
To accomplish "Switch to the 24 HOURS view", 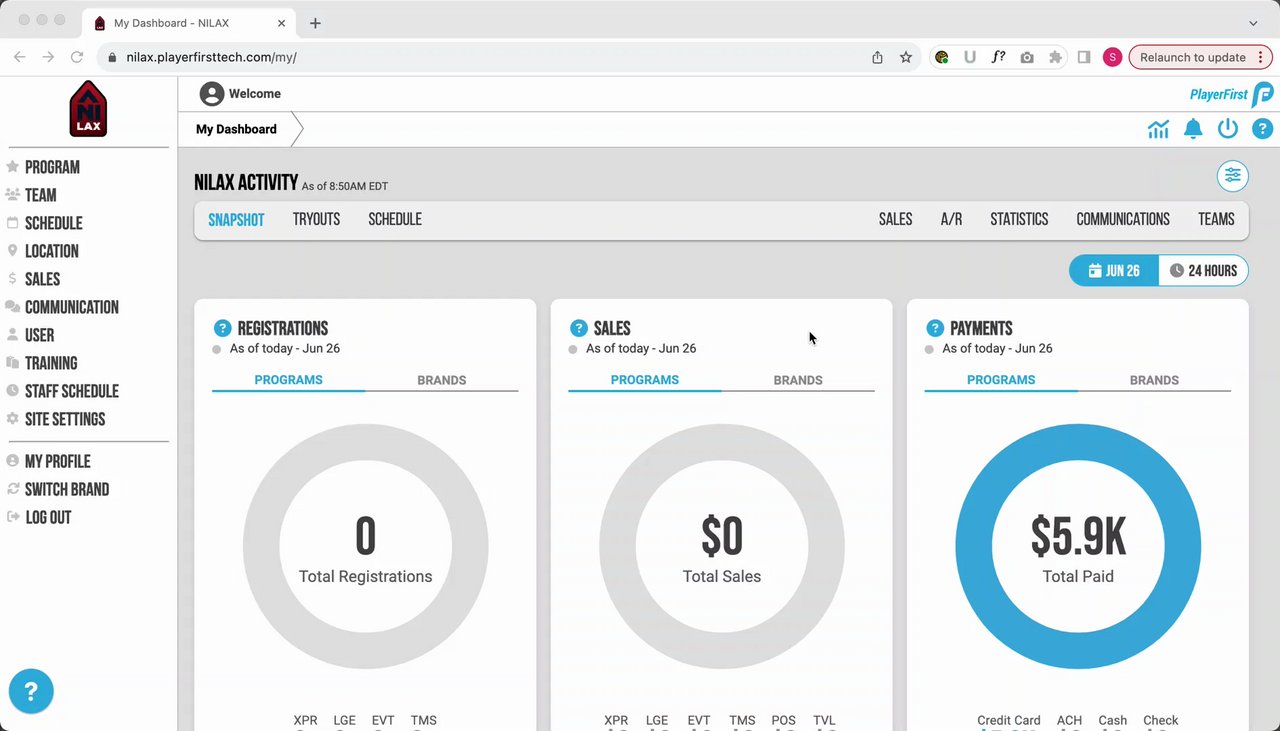I will pos(1203,270).
